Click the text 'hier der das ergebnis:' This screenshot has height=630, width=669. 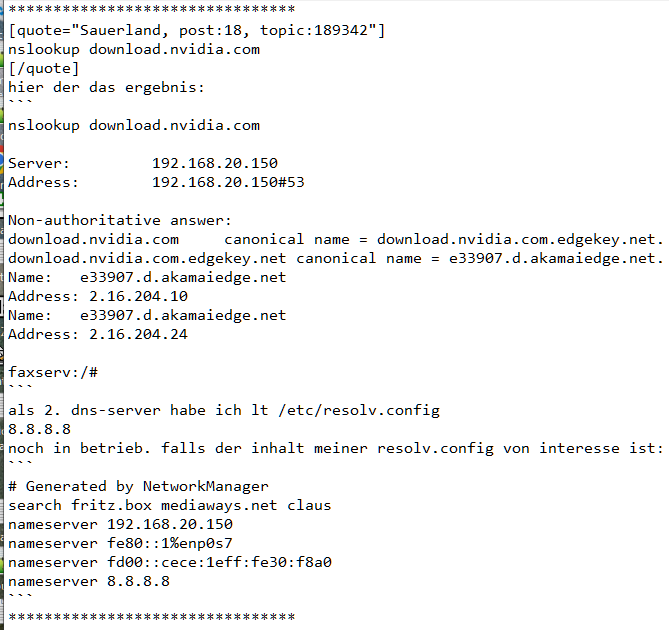click(x=106, y=87)
